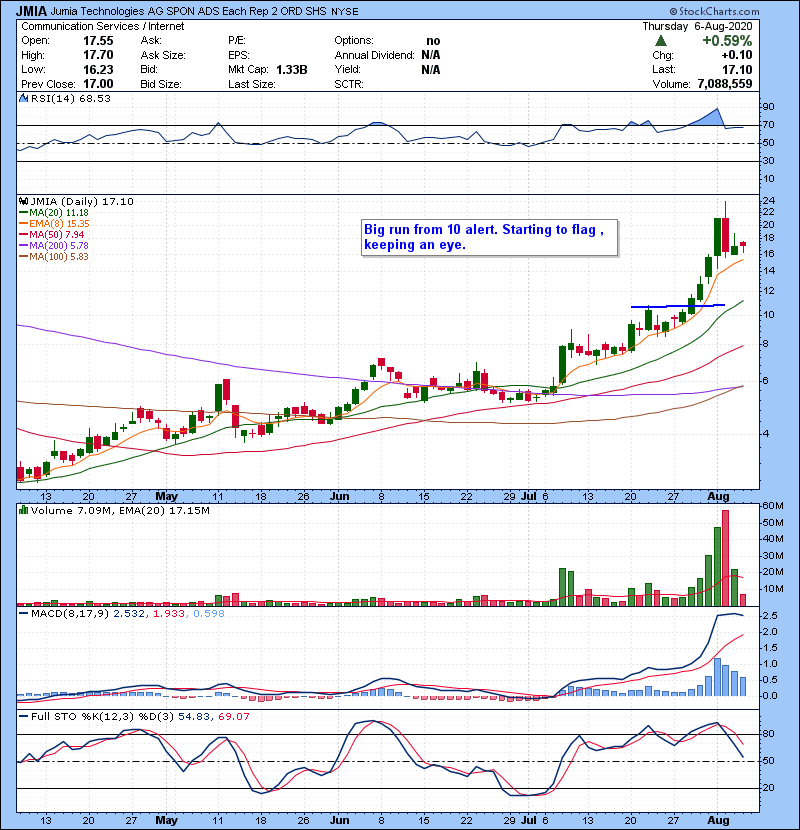Viewport: 800px width, 830px height.
Task: Click the Options value no
Action: 433,41
